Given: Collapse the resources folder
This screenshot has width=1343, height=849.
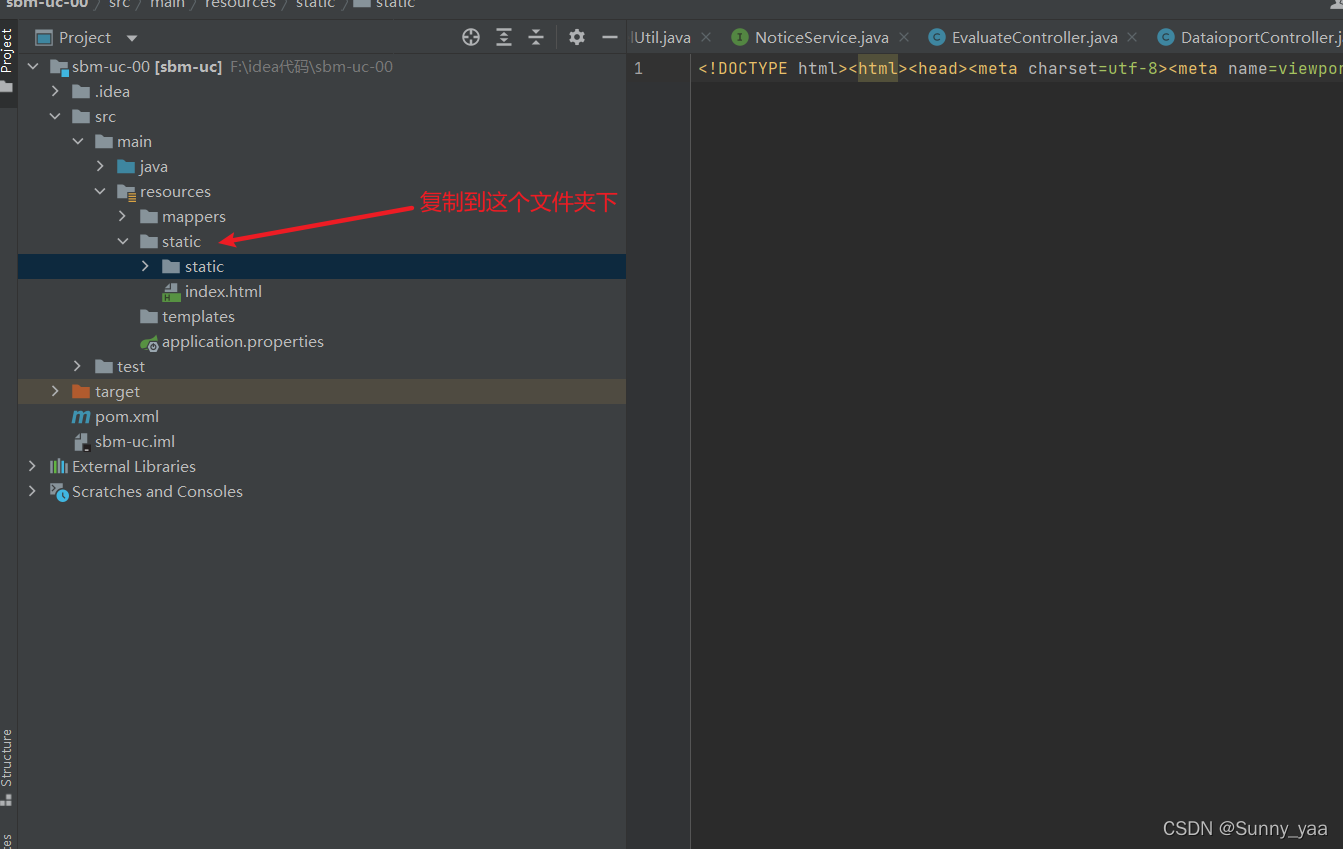Looking at the screenshot, I should [100, 191].
